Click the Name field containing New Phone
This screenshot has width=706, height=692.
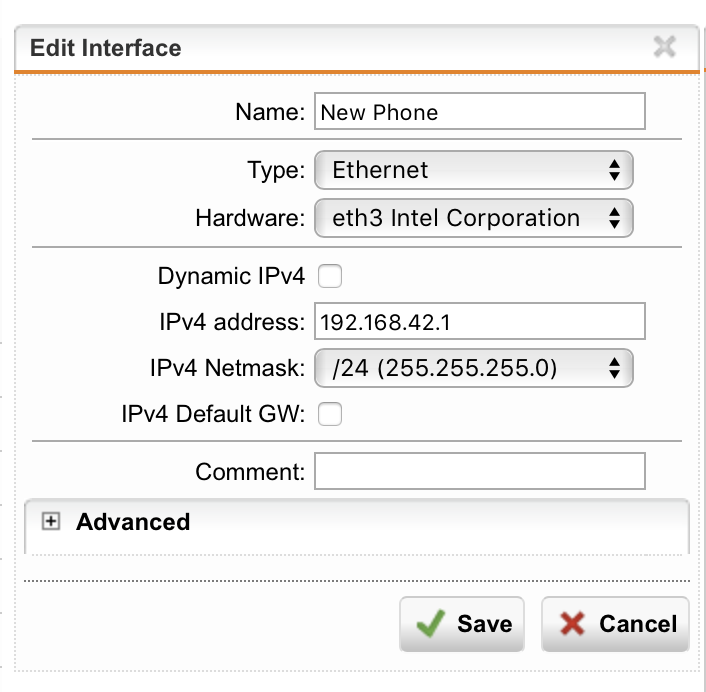pos(480,112)
